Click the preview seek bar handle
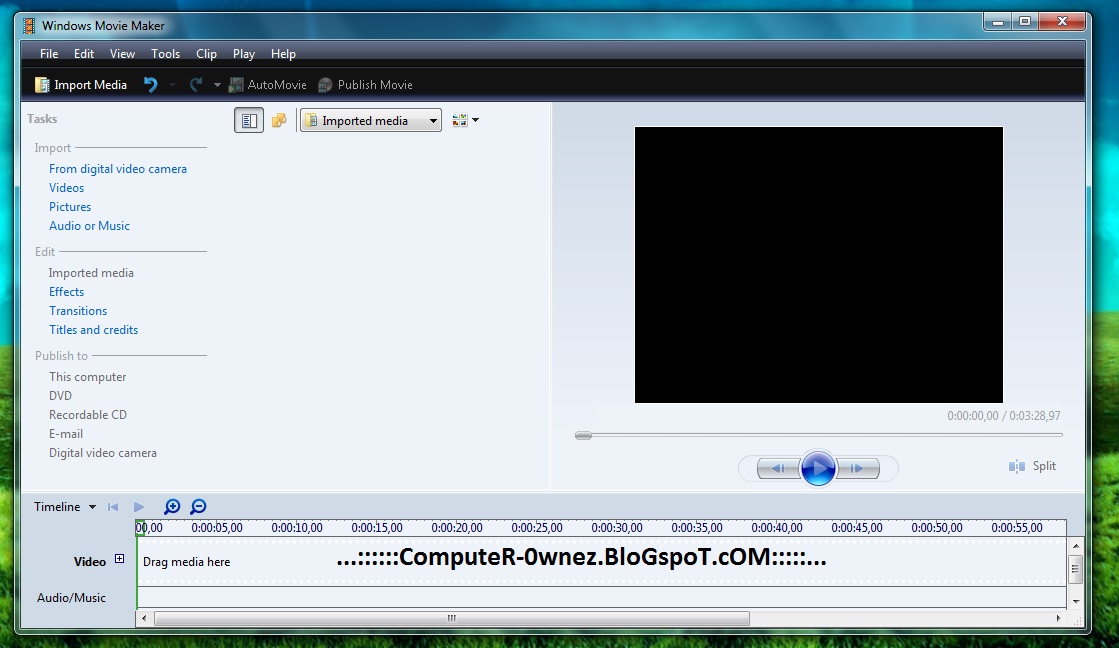 [583, 435]
